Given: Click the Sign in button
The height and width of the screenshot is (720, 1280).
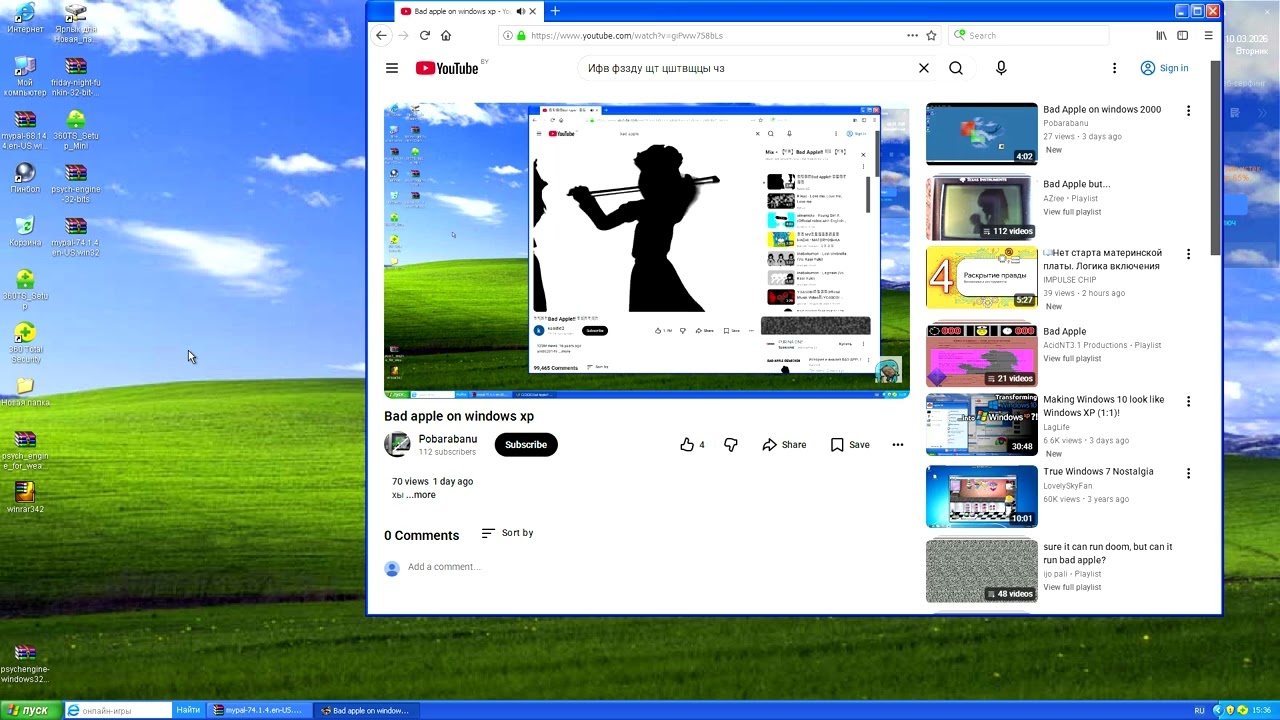Looking at the screenshot, I should [x=1165, y=68].
